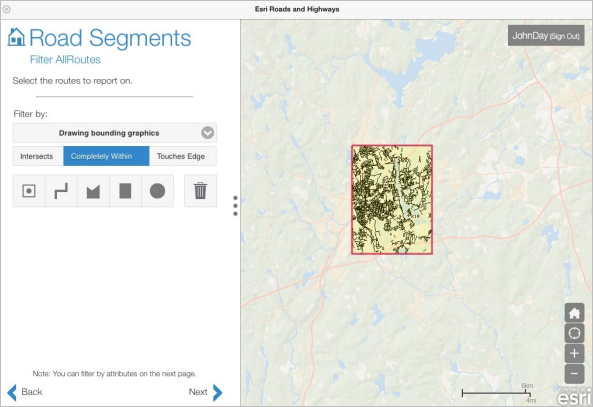Delete drawn graphics with trash icon
The width and height of the screenshot is (593, 407).
click(200, 191)
